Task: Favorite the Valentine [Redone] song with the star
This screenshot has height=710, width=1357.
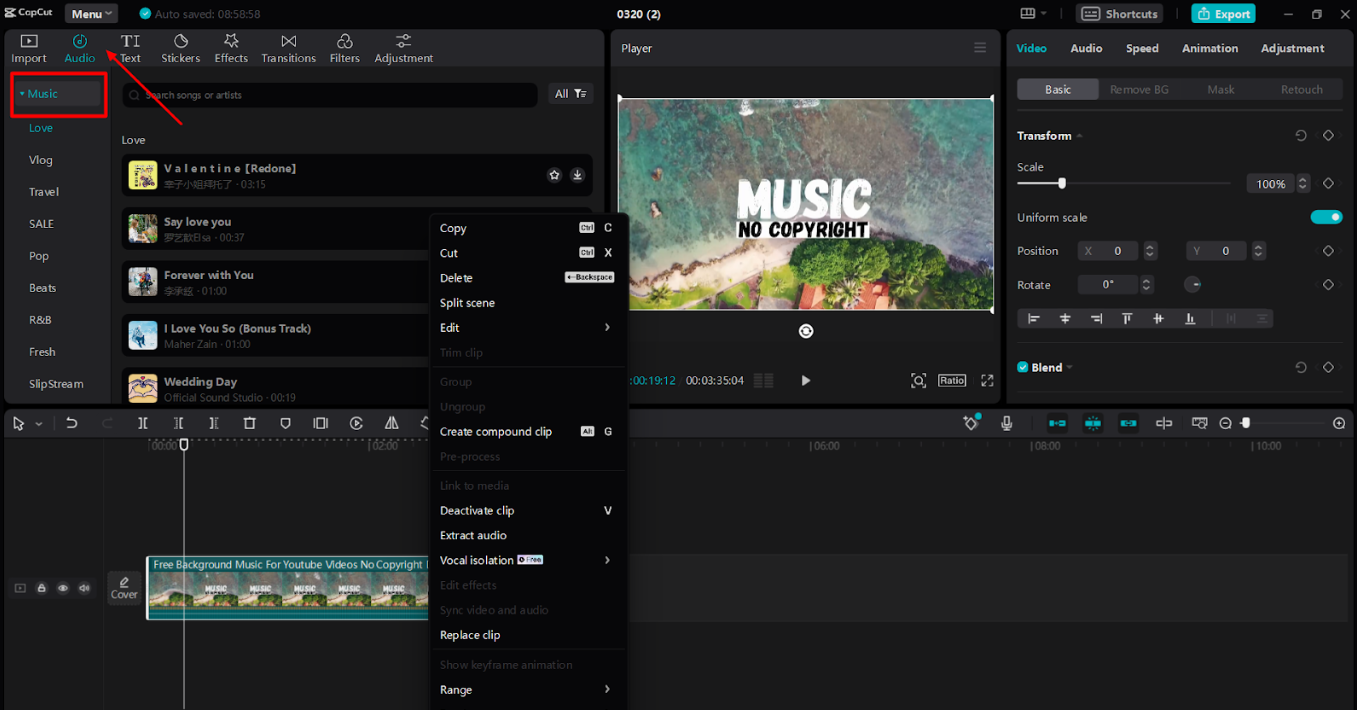Action: click(554, 175)
